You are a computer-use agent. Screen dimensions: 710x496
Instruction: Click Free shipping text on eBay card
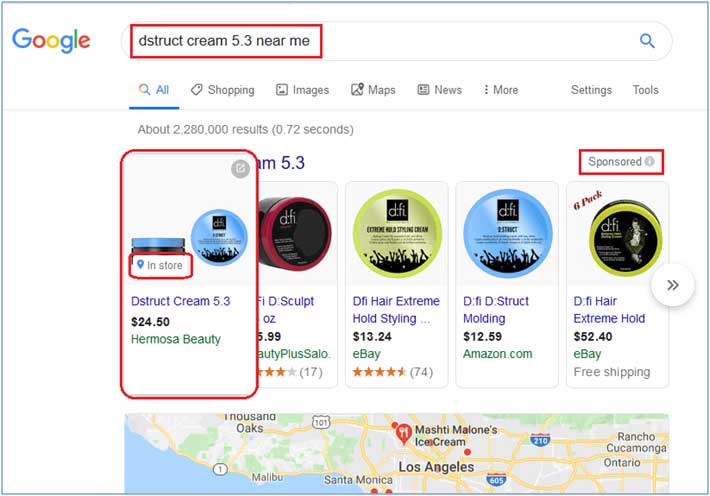tap(612, 372)
